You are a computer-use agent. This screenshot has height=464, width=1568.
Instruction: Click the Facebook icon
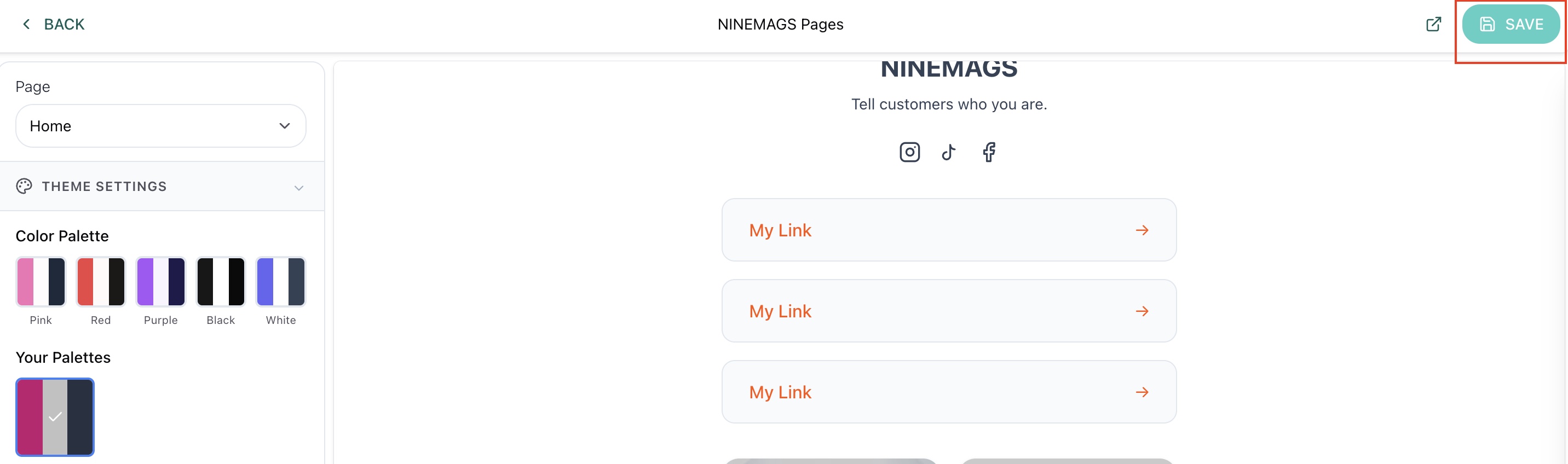click(989, 152)
